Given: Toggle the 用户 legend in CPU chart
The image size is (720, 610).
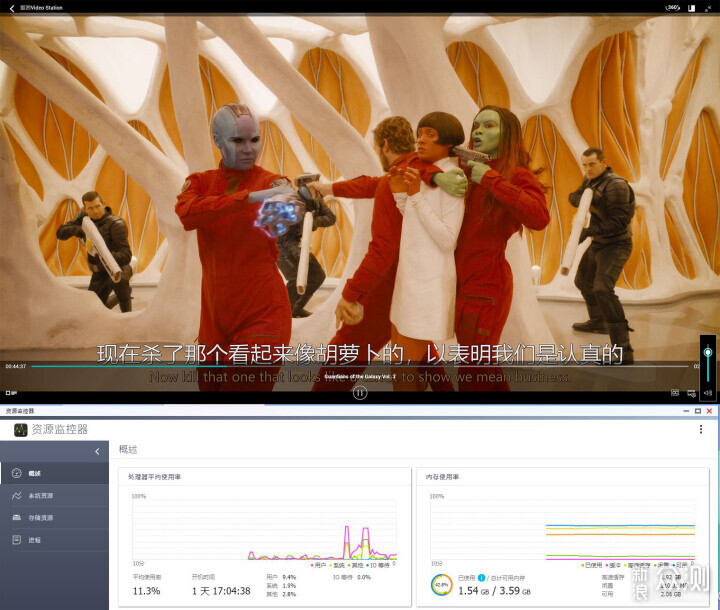Looking at the screenshot, I should click(319, 565).
